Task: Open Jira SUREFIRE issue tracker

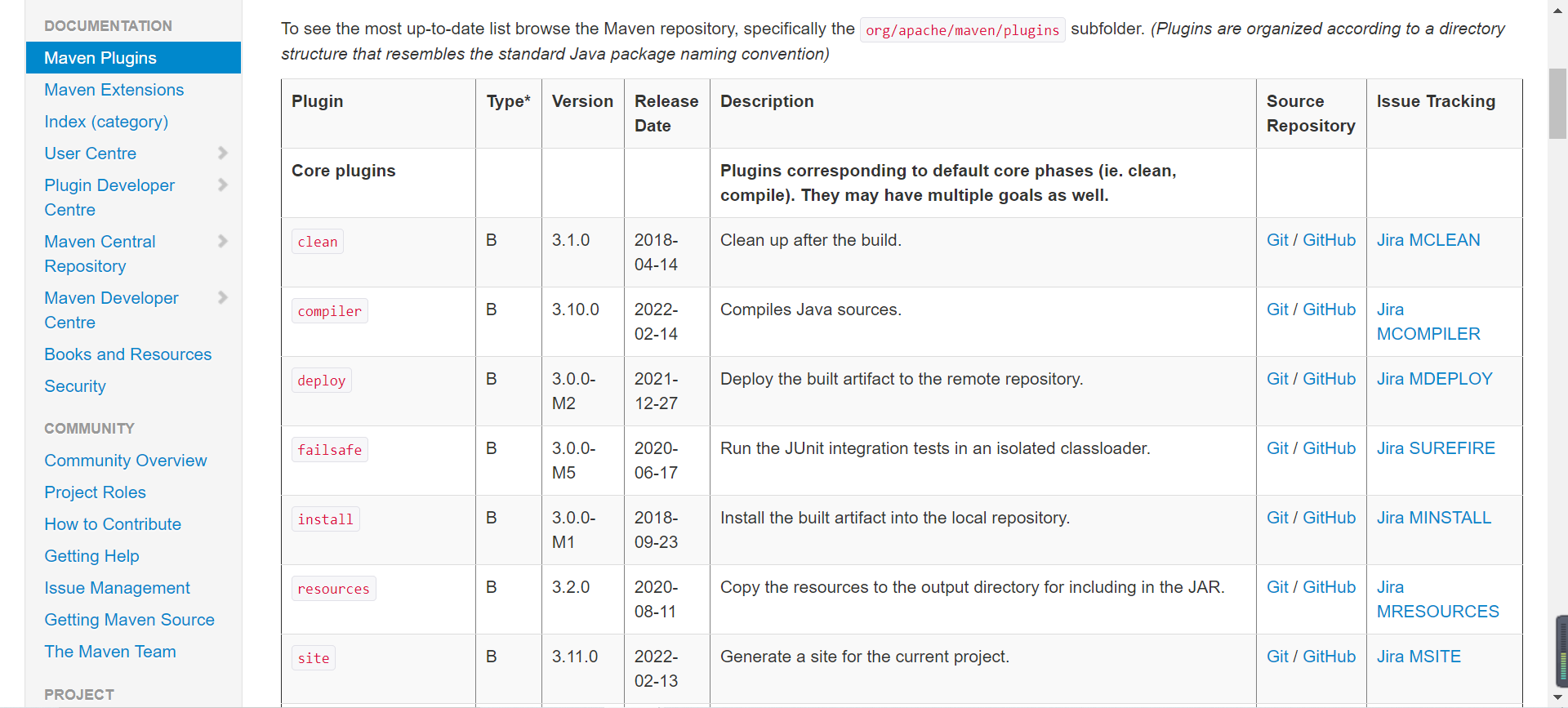Action: (x=1436, y=448)
